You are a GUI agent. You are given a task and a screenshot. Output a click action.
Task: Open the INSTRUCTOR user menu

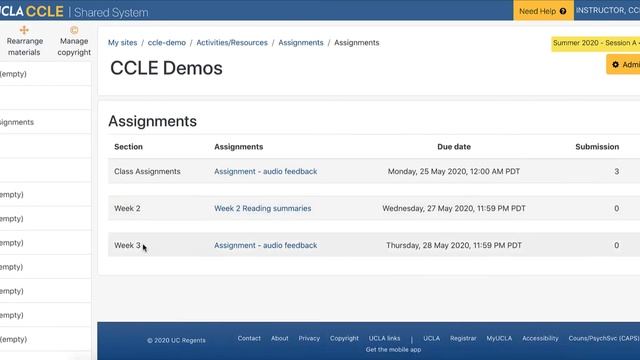608,10
